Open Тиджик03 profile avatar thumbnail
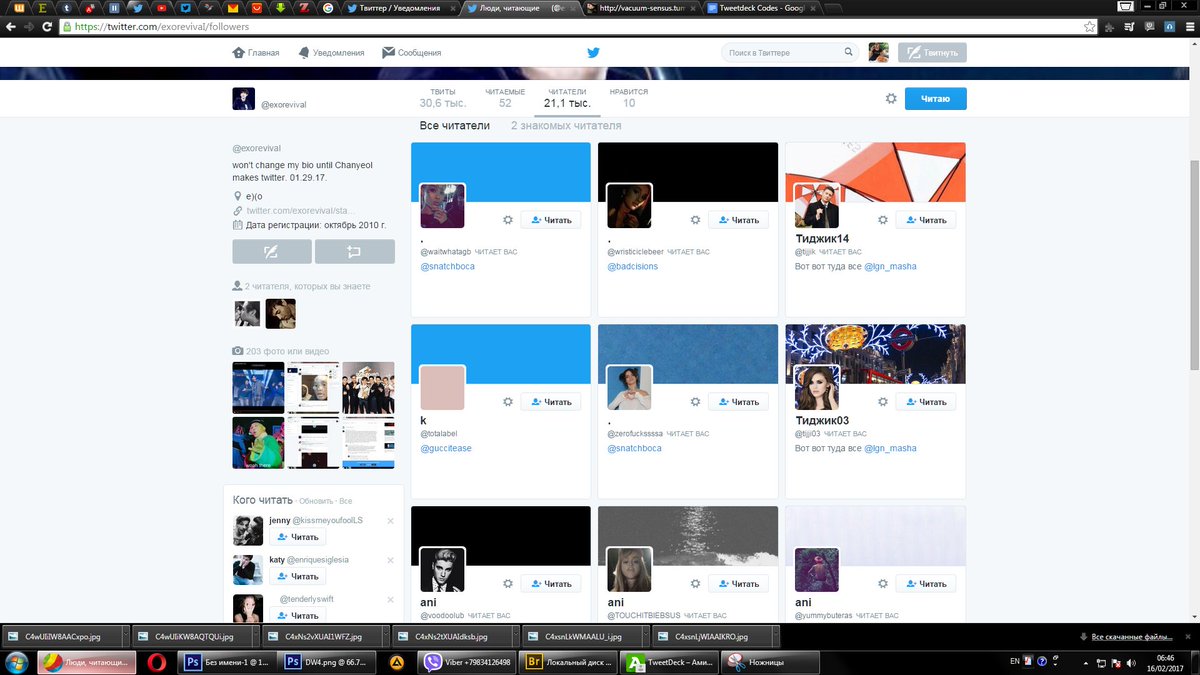The height and width of the screenshot is (675, 1200). coord(817,387)
